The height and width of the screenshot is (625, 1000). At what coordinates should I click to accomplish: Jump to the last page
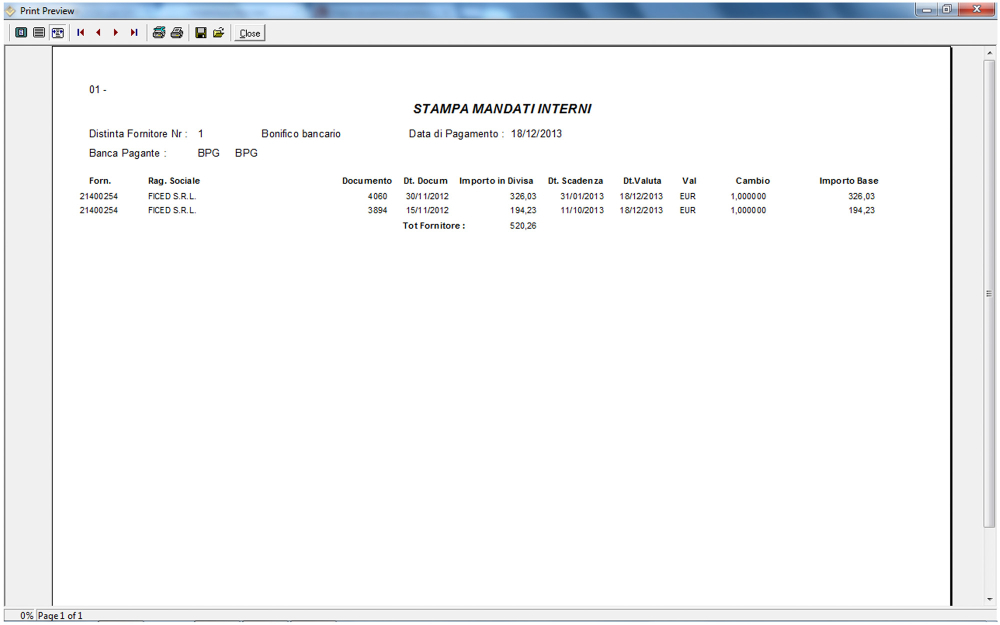point(134,33)
